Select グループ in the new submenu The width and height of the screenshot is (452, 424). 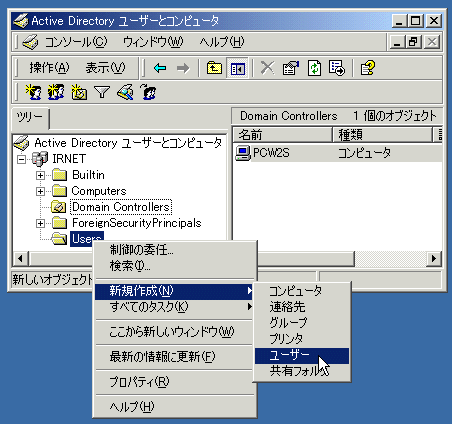(x=302, y=323)
